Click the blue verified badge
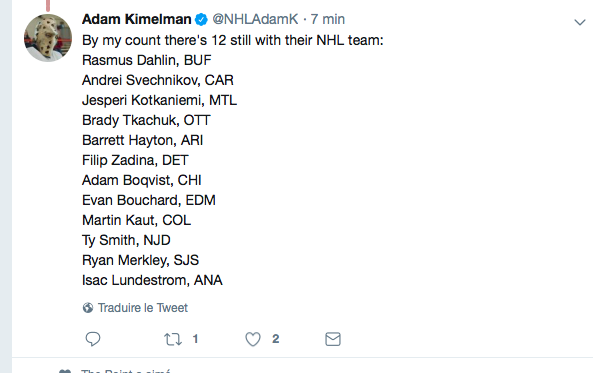 click(201, 19)
